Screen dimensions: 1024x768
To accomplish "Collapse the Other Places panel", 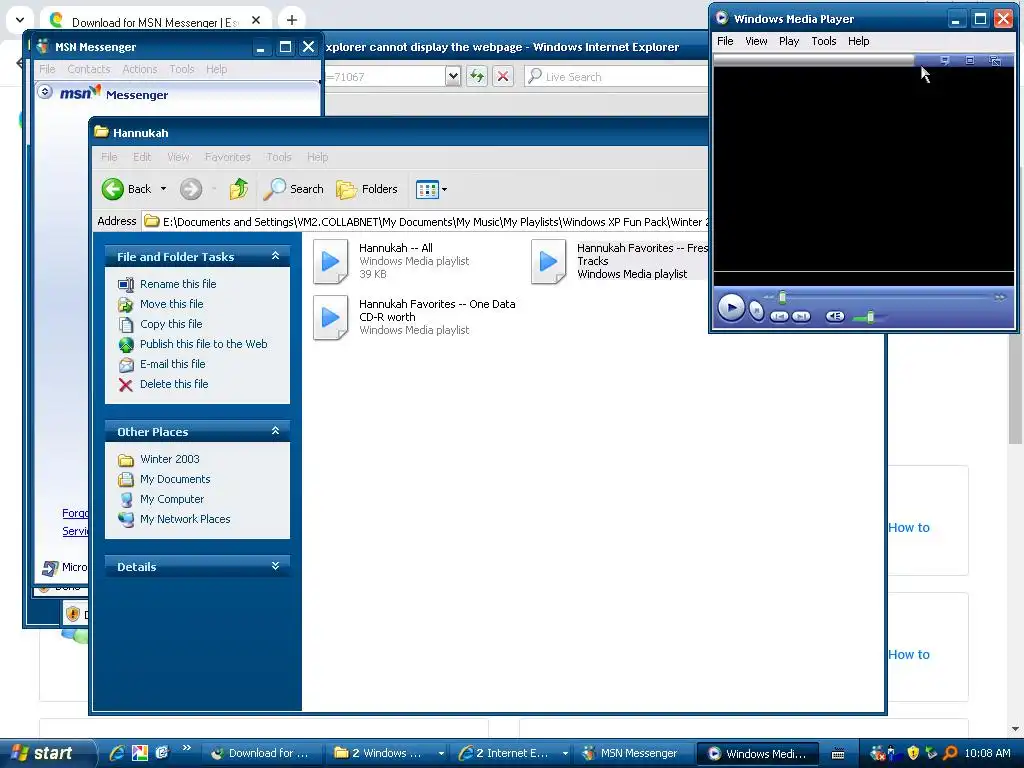I will tap(276, 431).
